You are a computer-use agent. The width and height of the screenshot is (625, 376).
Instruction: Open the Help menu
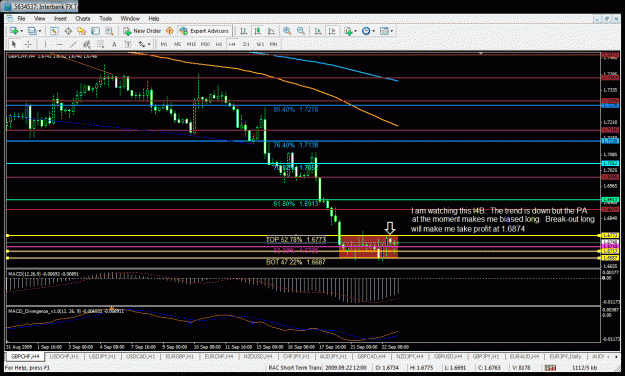click(x=153, y=18)
